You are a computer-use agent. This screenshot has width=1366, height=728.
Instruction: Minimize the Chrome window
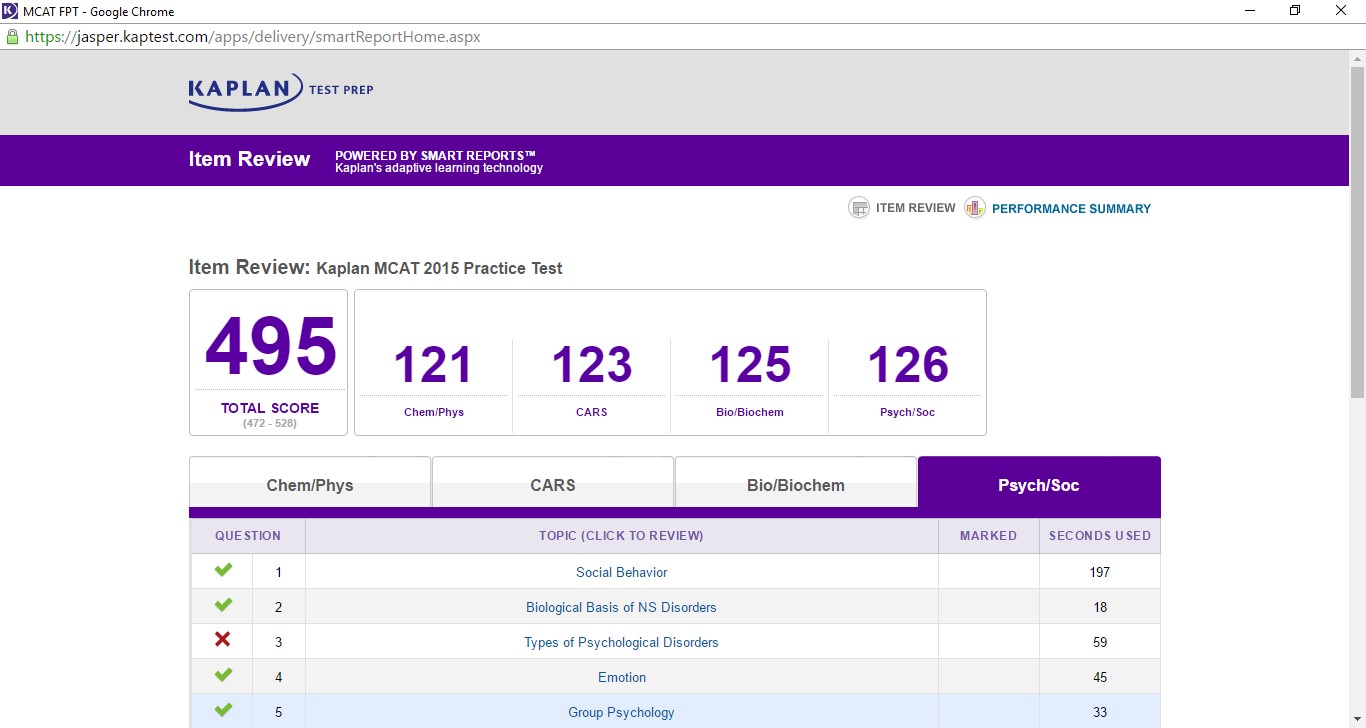1250,11
